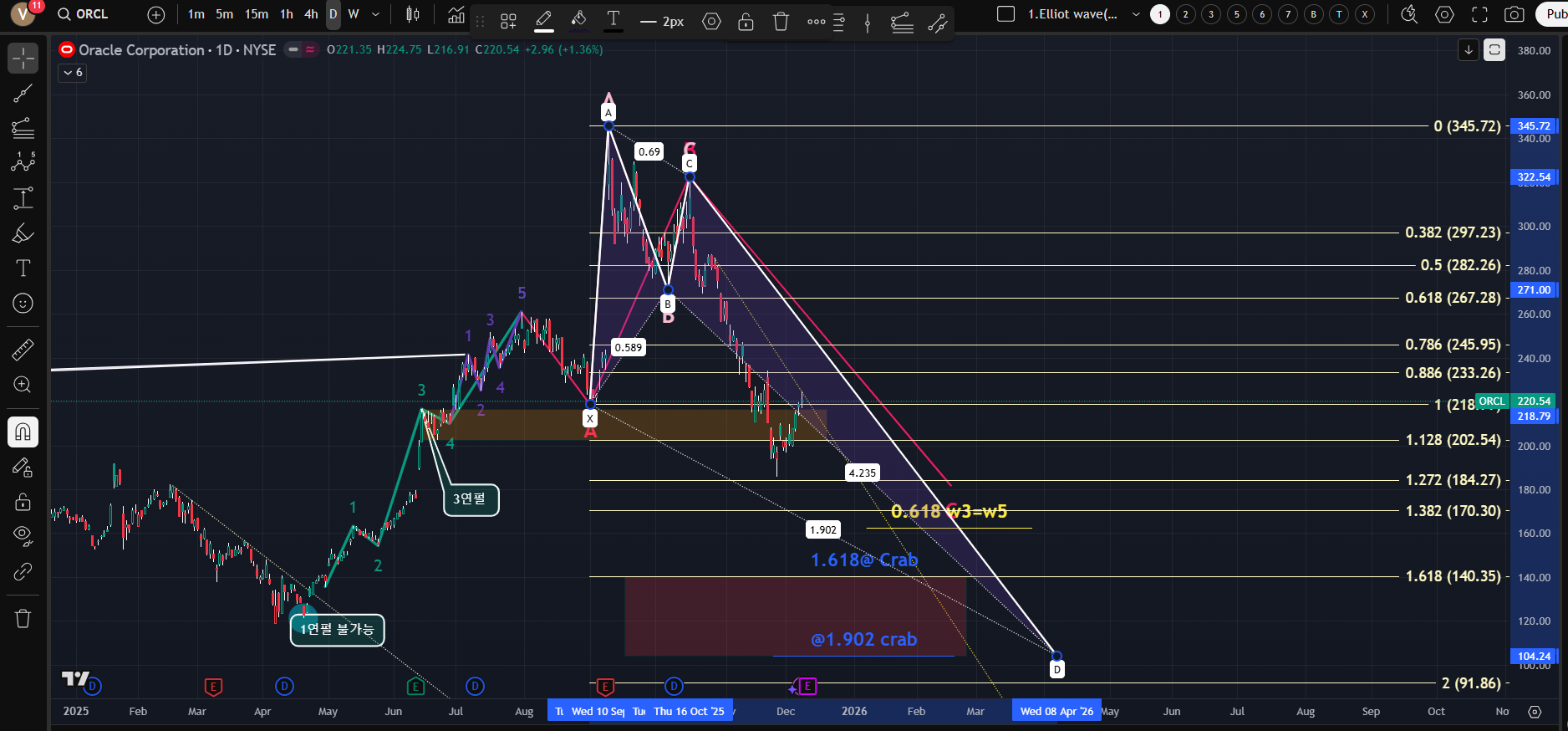This screenshot has height=731, width=1568.
Task: Expand the time interval dropdown arrow
Action: point(375,14)
